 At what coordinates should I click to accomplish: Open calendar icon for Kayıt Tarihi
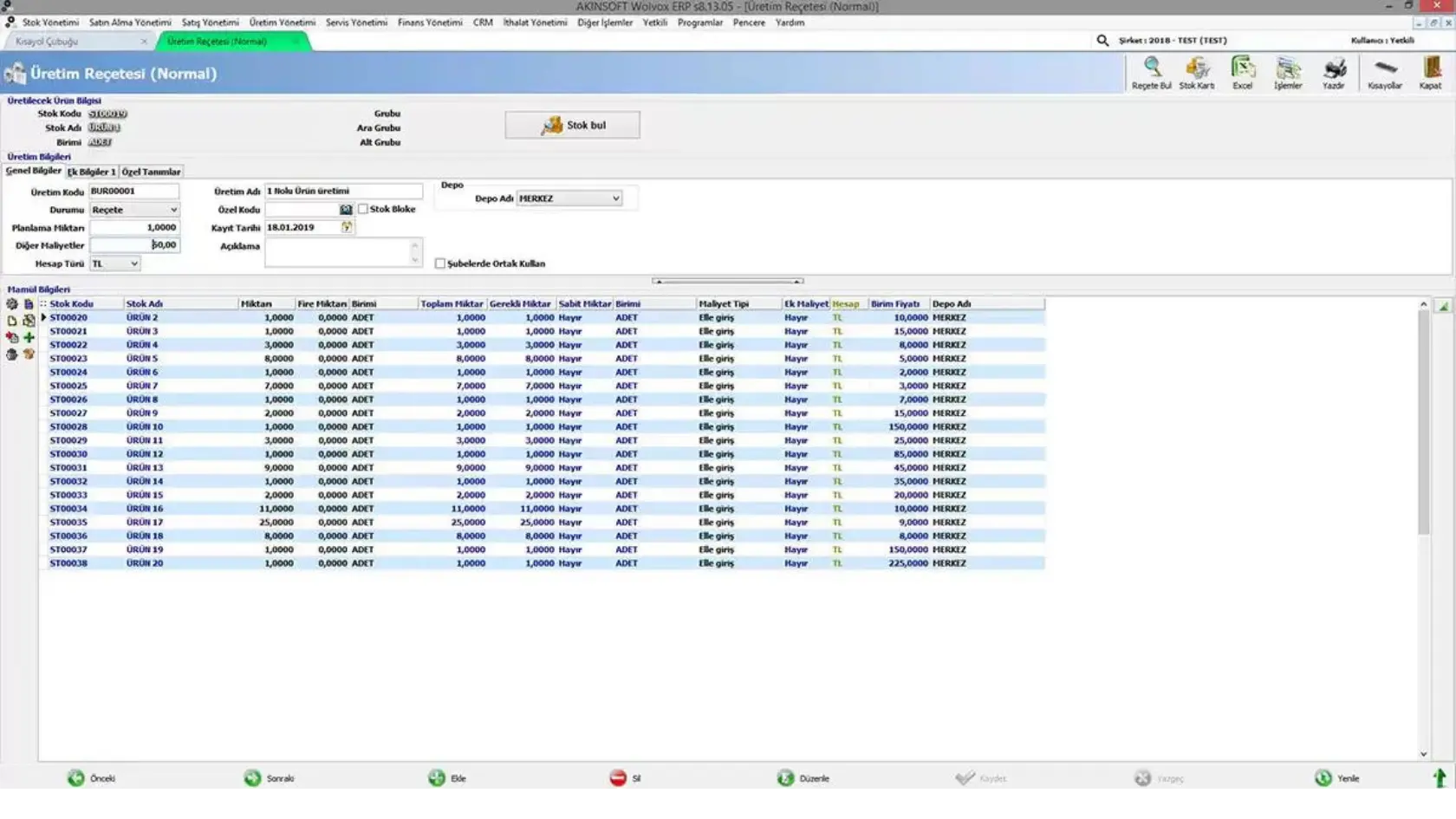pyautogui.click(x=347, y=227)
